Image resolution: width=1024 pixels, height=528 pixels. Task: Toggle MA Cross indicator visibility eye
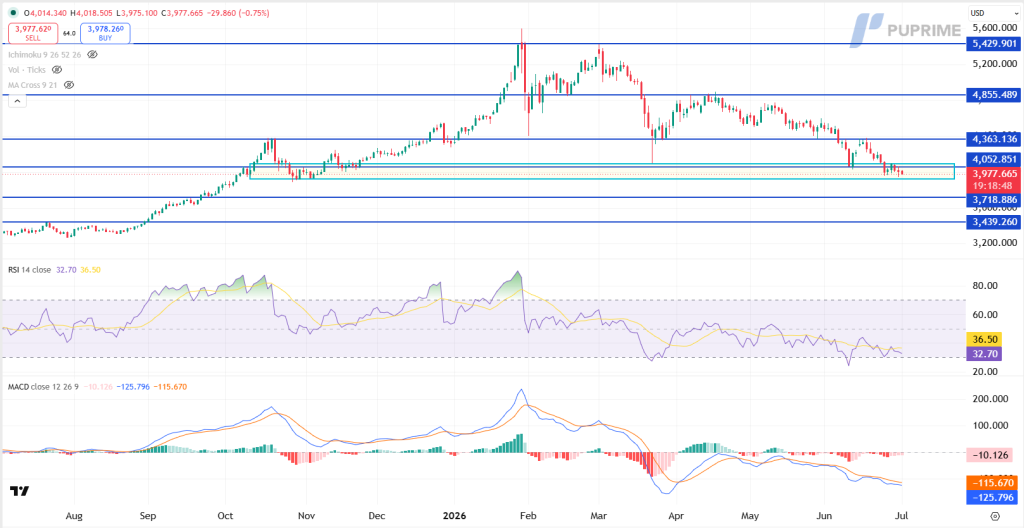click(x=69, y=85)
